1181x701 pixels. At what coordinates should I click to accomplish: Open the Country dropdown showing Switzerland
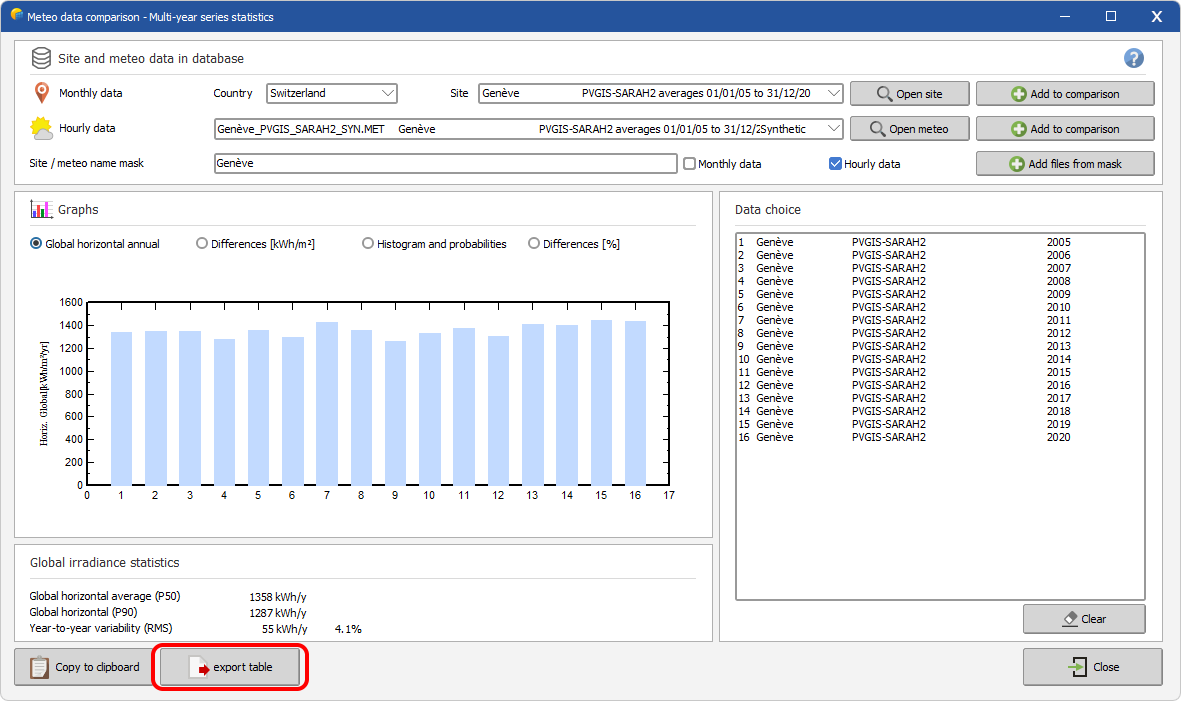click(x=331, y=93)
